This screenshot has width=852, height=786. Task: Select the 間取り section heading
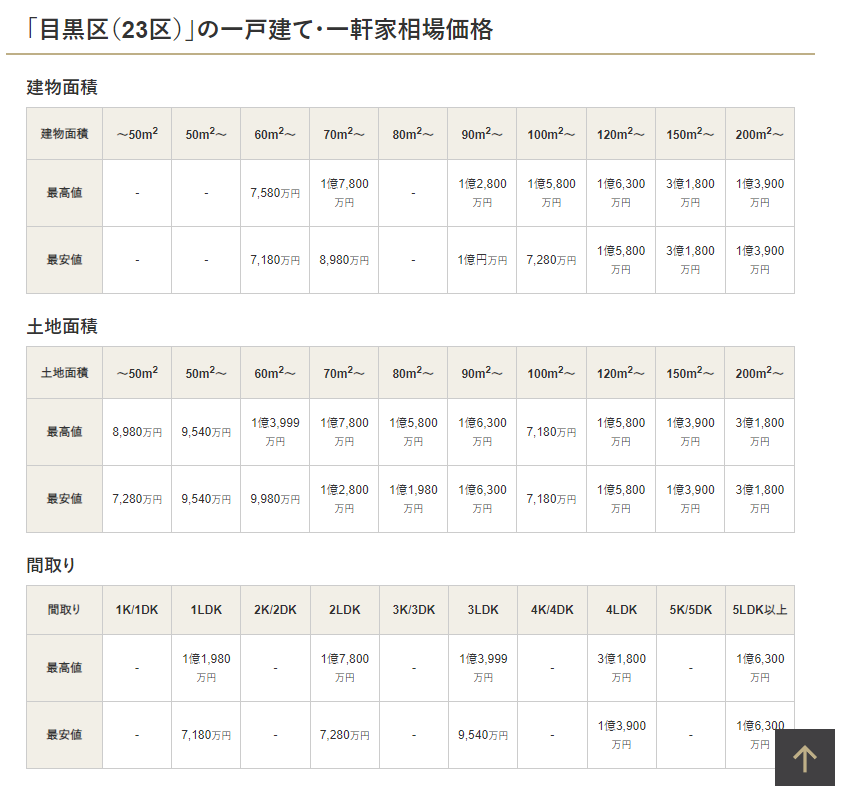tap(51, 565)
